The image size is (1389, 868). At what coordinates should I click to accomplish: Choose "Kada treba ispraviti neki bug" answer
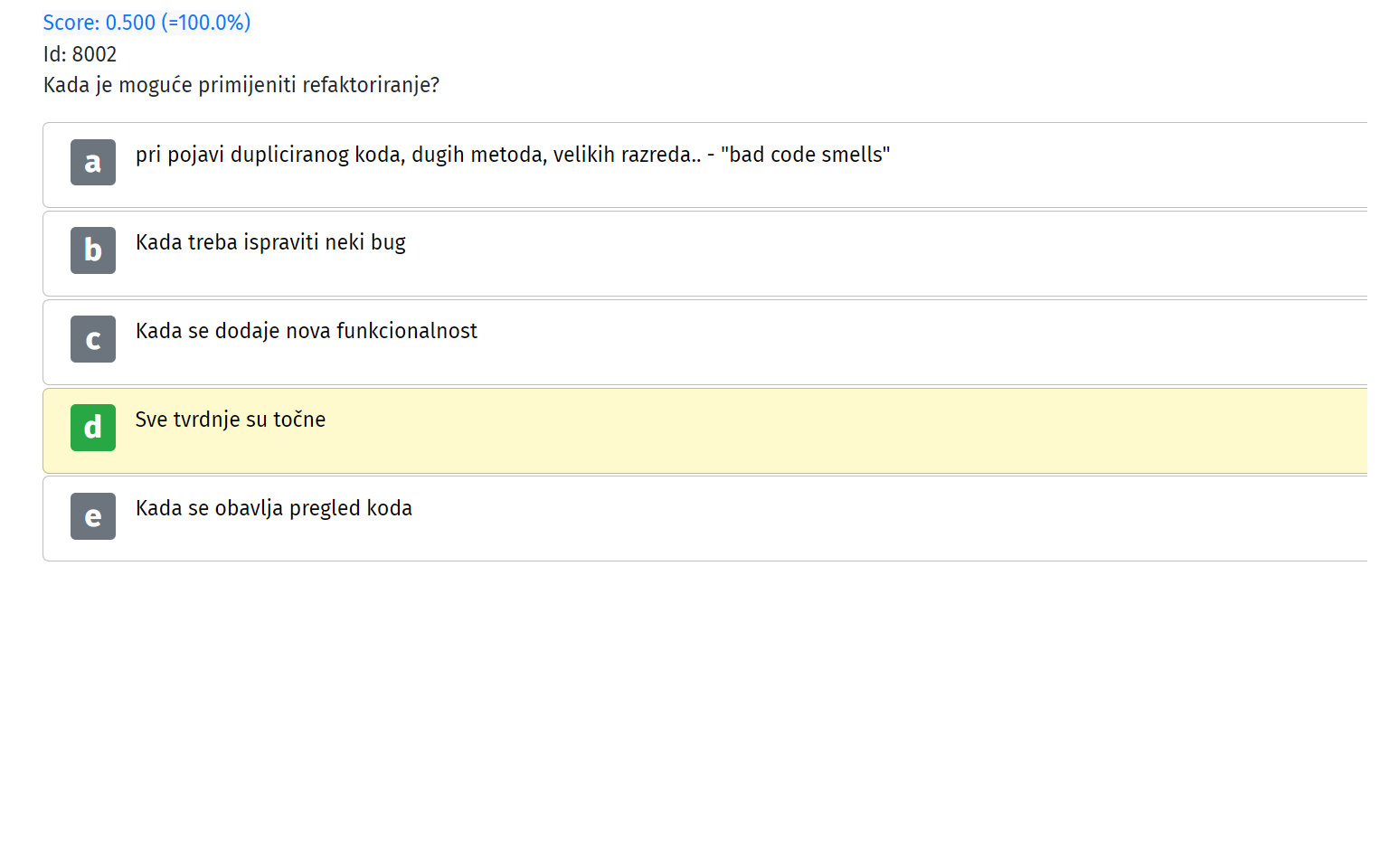pyautogui.click(x=270, y=242)
